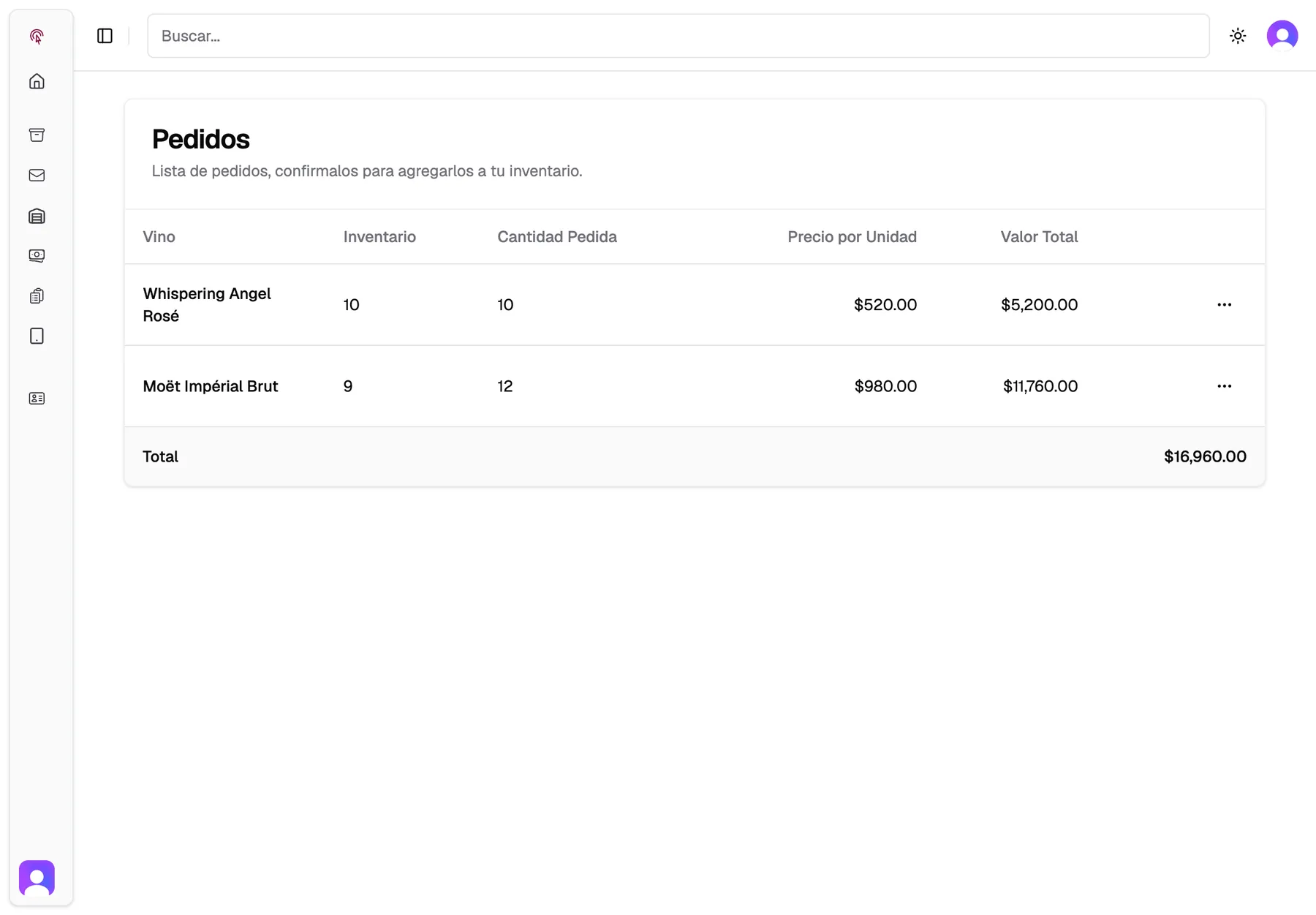
Task: Toggle the sidebar panel collapse button
Action: [105, 36]
